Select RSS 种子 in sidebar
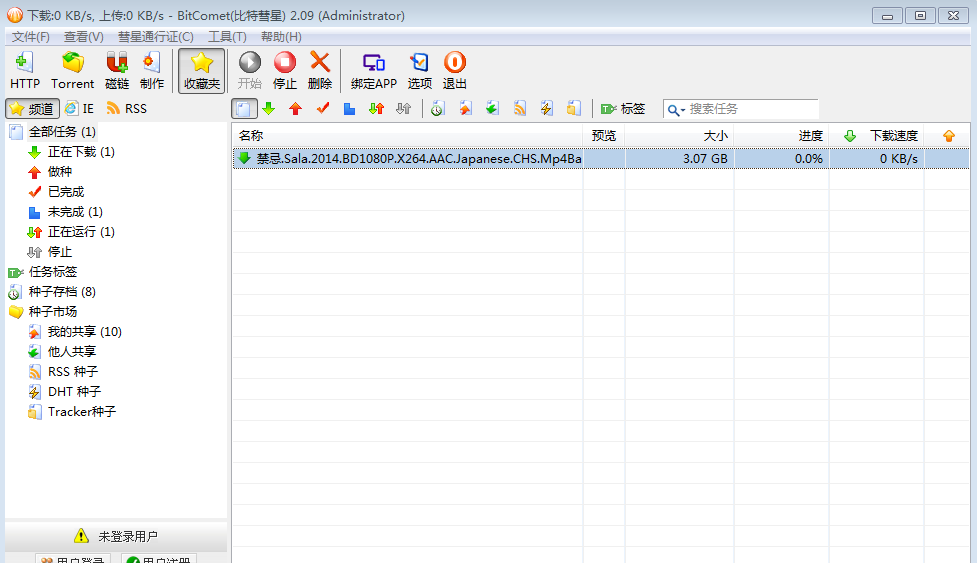 click(x=73, y=372)
